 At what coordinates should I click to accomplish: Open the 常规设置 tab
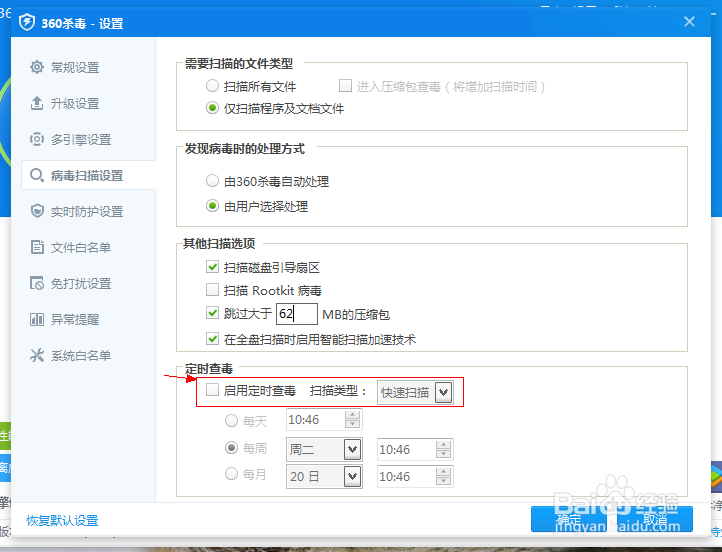tap(75, 68)
